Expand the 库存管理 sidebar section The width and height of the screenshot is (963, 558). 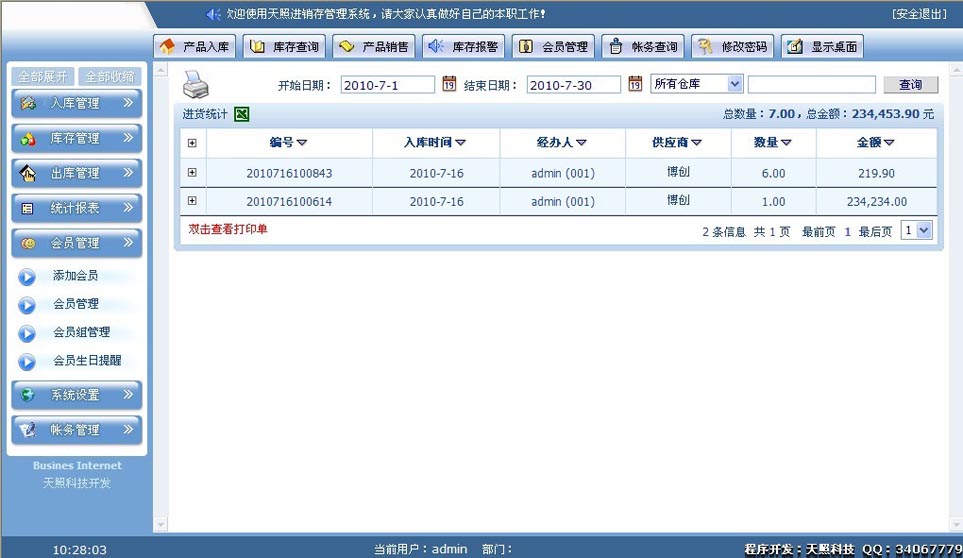77,138
